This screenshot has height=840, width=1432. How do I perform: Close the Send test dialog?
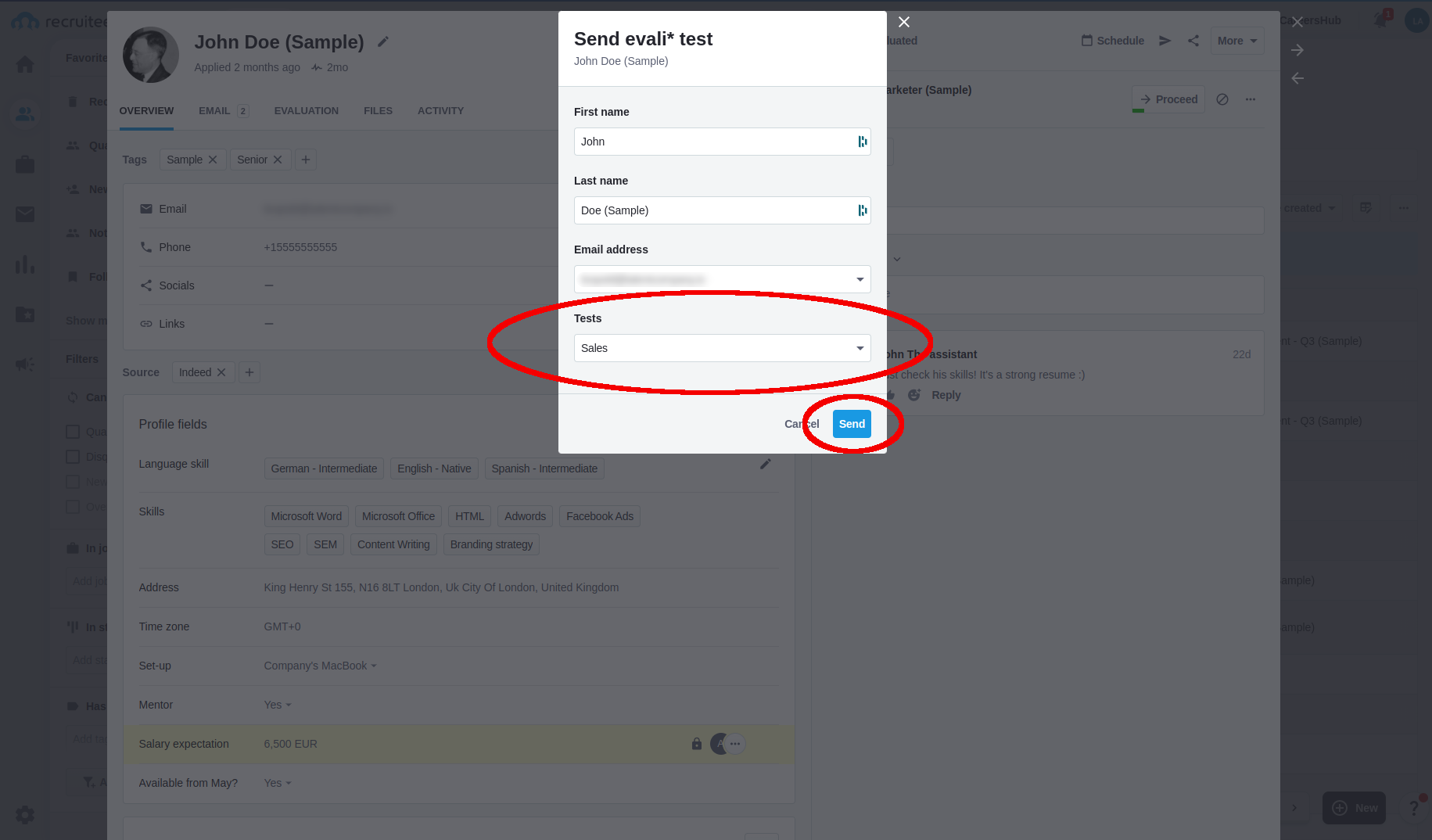pos(904,22)
